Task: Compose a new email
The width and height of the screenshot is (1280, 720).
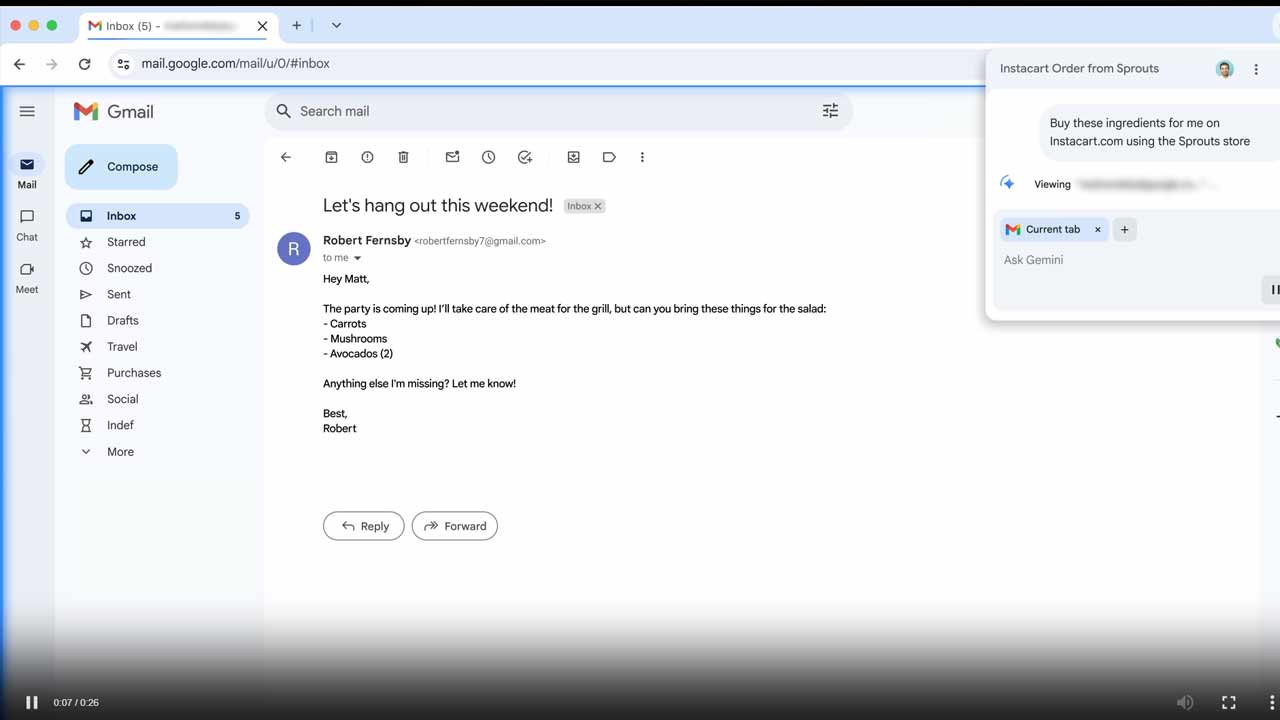Action: click(x=121, y=167)
